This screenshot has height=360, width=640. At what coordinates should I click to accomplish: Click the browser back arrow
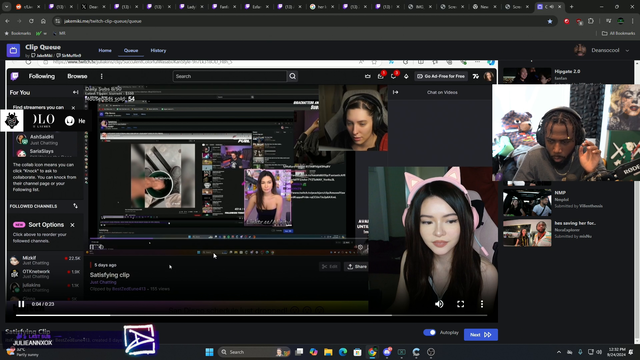(x=7, y=21)
